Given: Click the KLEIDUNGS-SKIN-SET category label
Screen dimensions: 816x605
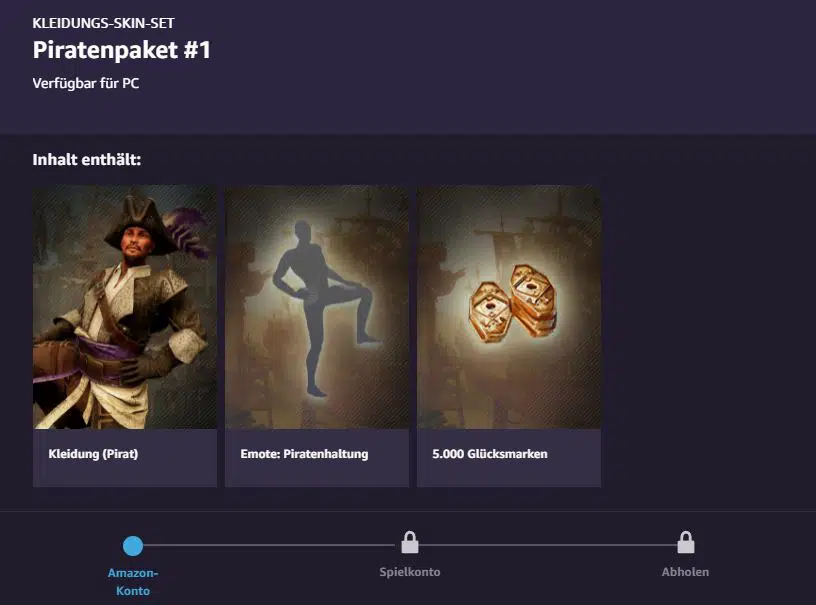Looking at the screenshot, I should [x=104, y=23].
